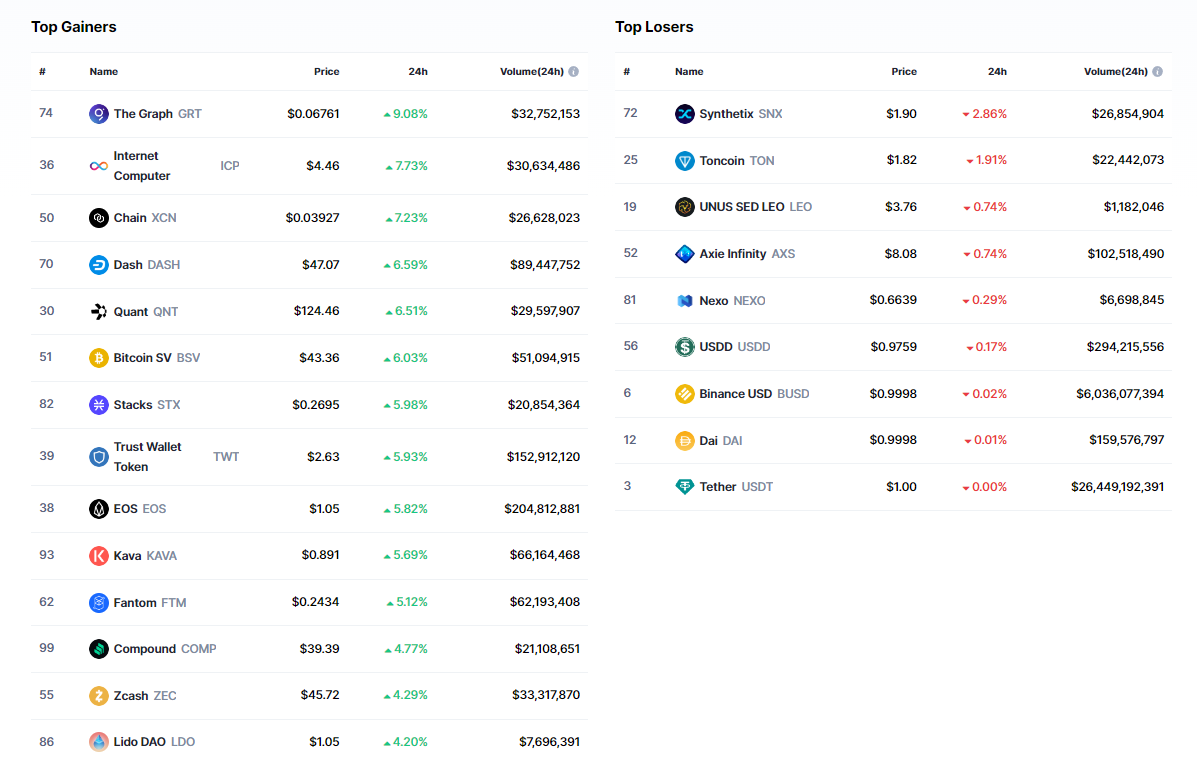Click the Synthetix SNX logo icon
The image size is (1197, 757).
(x=685, y=114)
